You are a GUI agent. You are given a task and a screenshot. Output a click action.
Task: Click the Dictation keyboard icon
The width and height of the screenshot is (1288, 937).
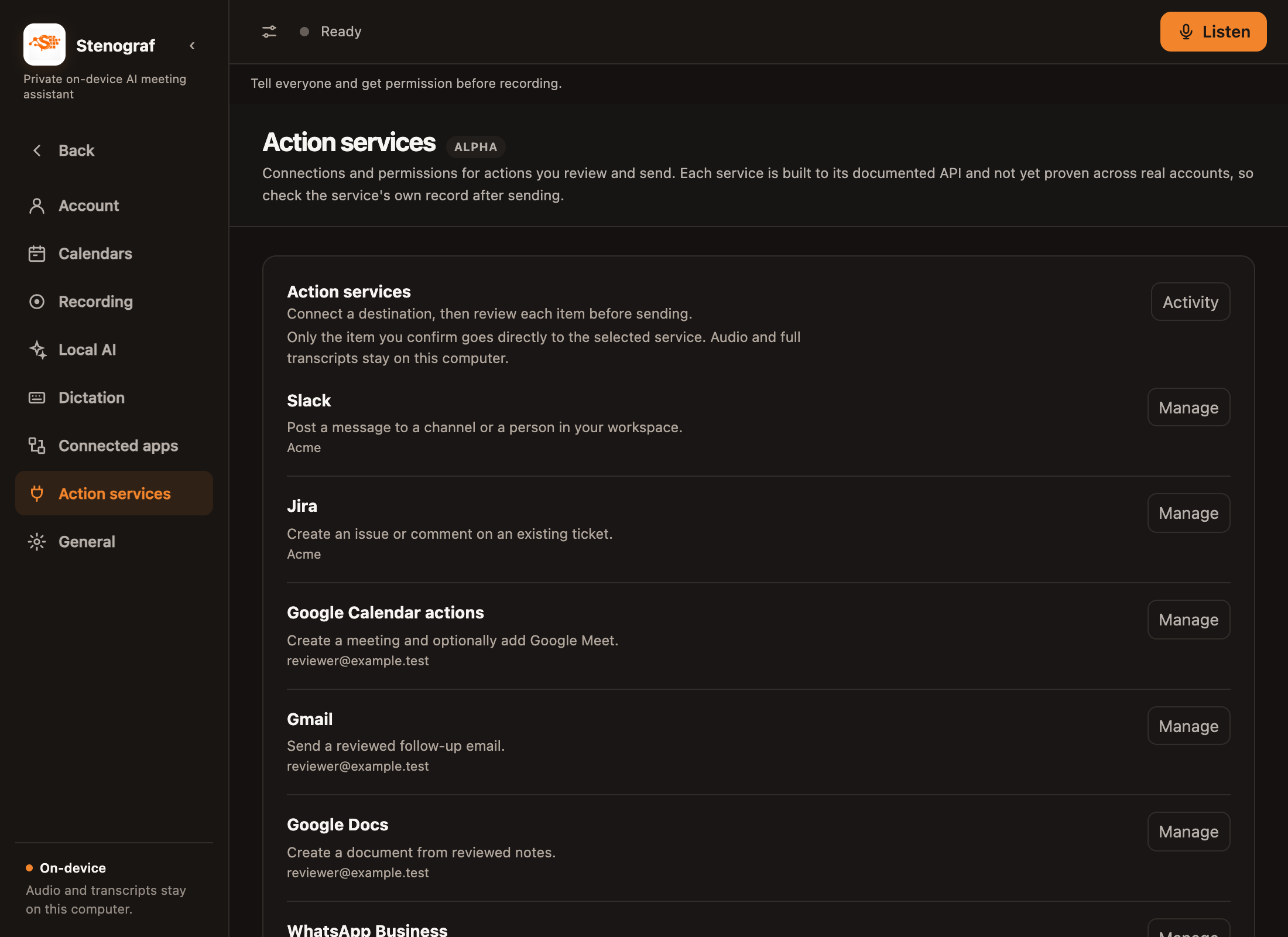(37, 398)
